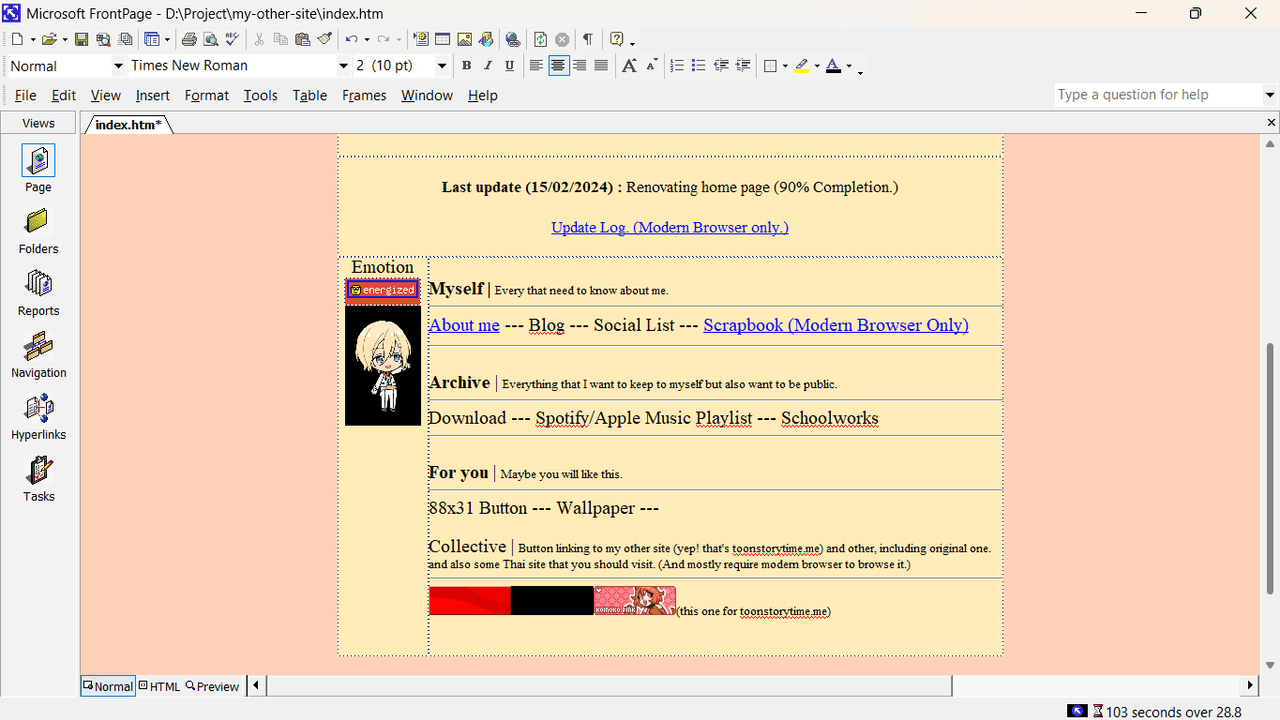Switch to the Tasks view

tap(39, 479)
